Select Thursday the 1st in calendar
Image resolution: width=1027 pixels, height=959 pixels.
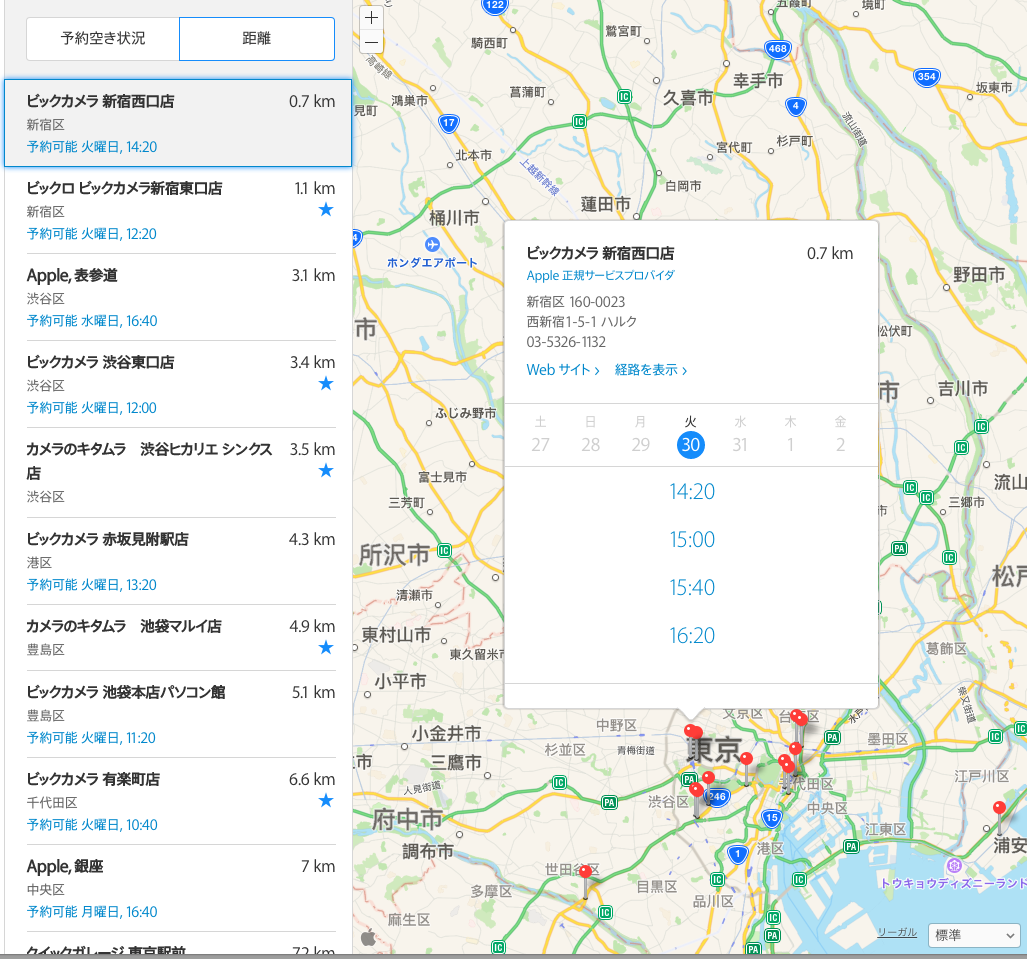tap(791, 445)
